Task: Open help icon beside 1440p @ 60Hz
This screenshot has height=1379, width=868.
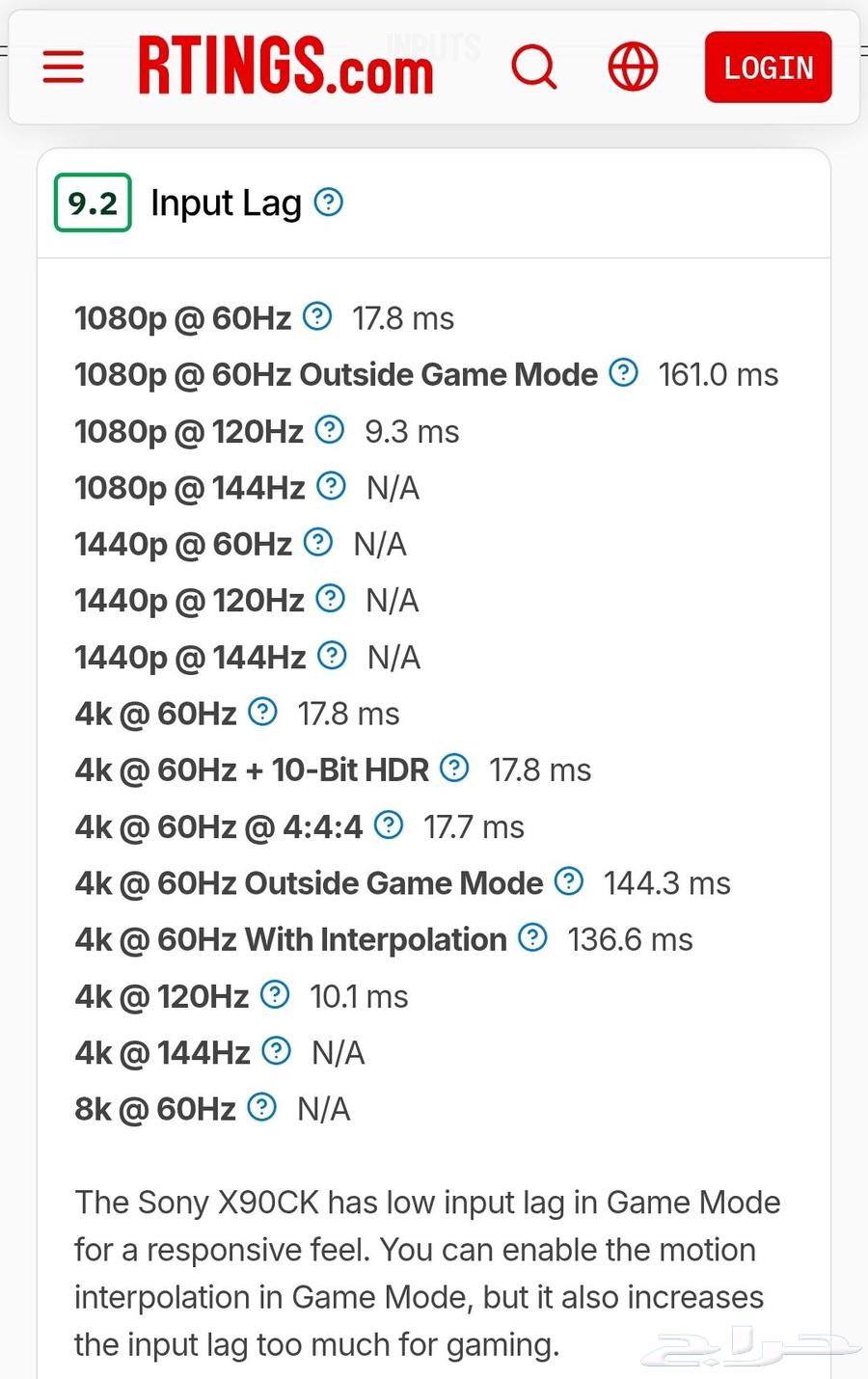Action: point(318,542)
